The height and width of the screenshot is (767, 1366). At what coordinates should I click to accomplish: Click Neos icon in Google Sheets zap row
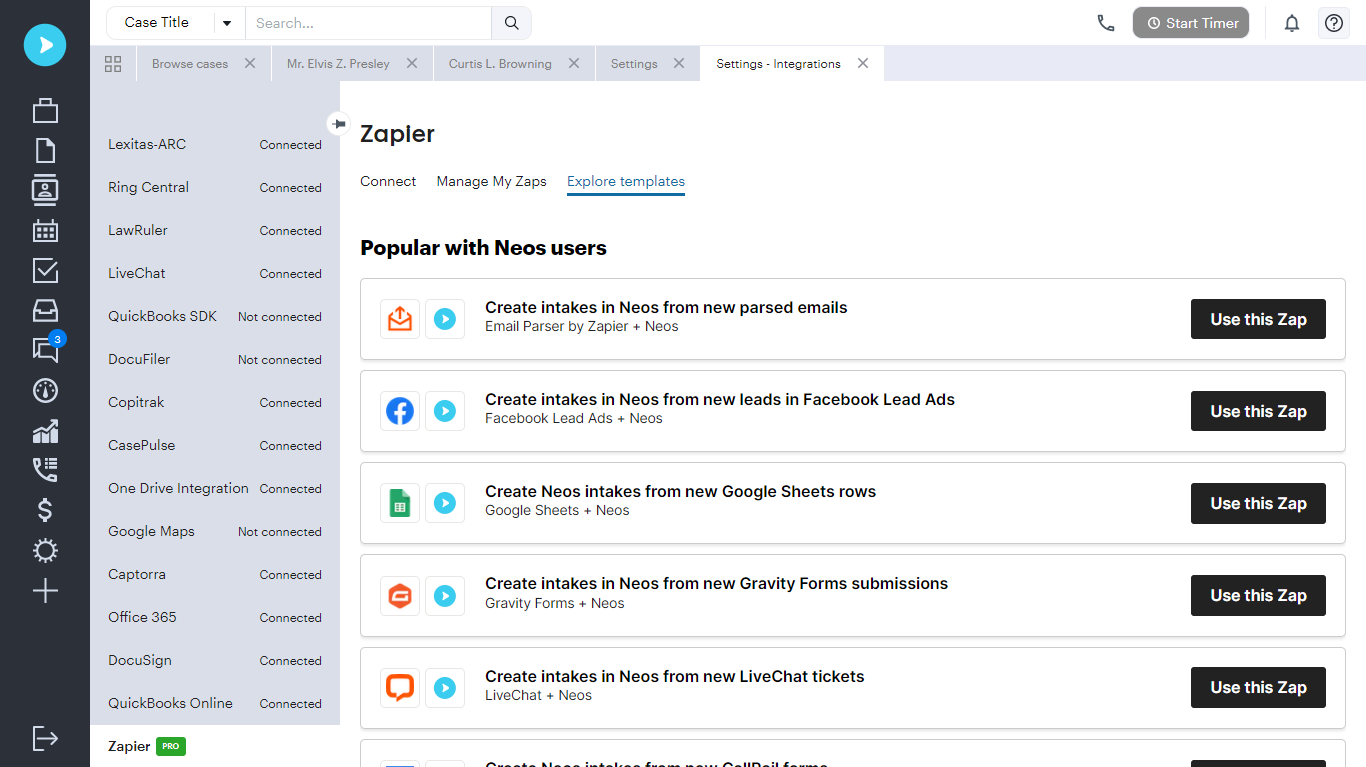click(x=445, y=503)
